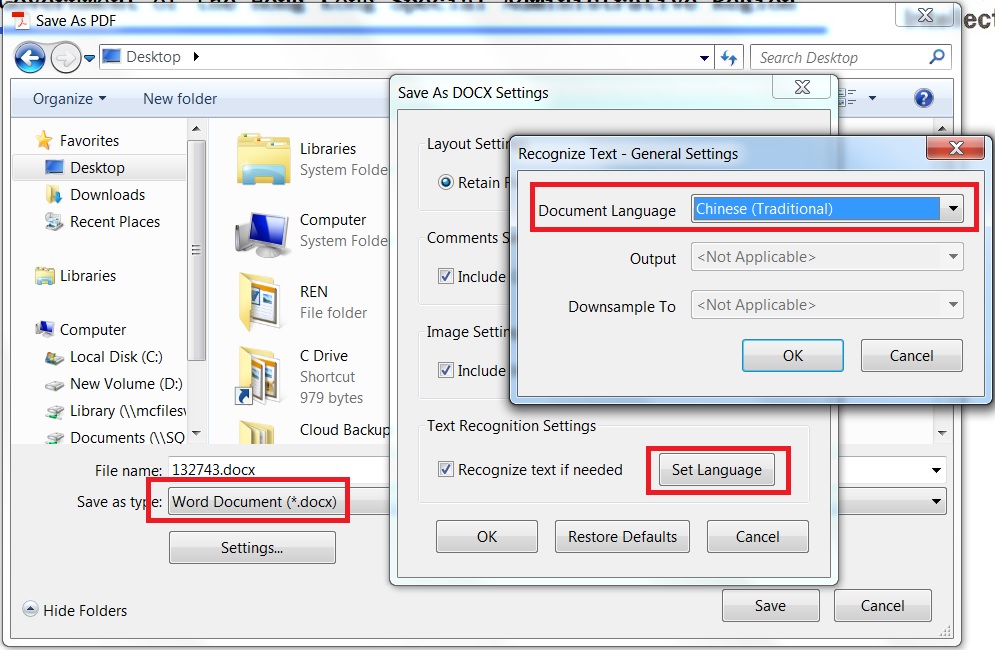The height and width of the screenshot is (650, 995).
Task: Click Restore Defaults button
Action: pos(622,537)
